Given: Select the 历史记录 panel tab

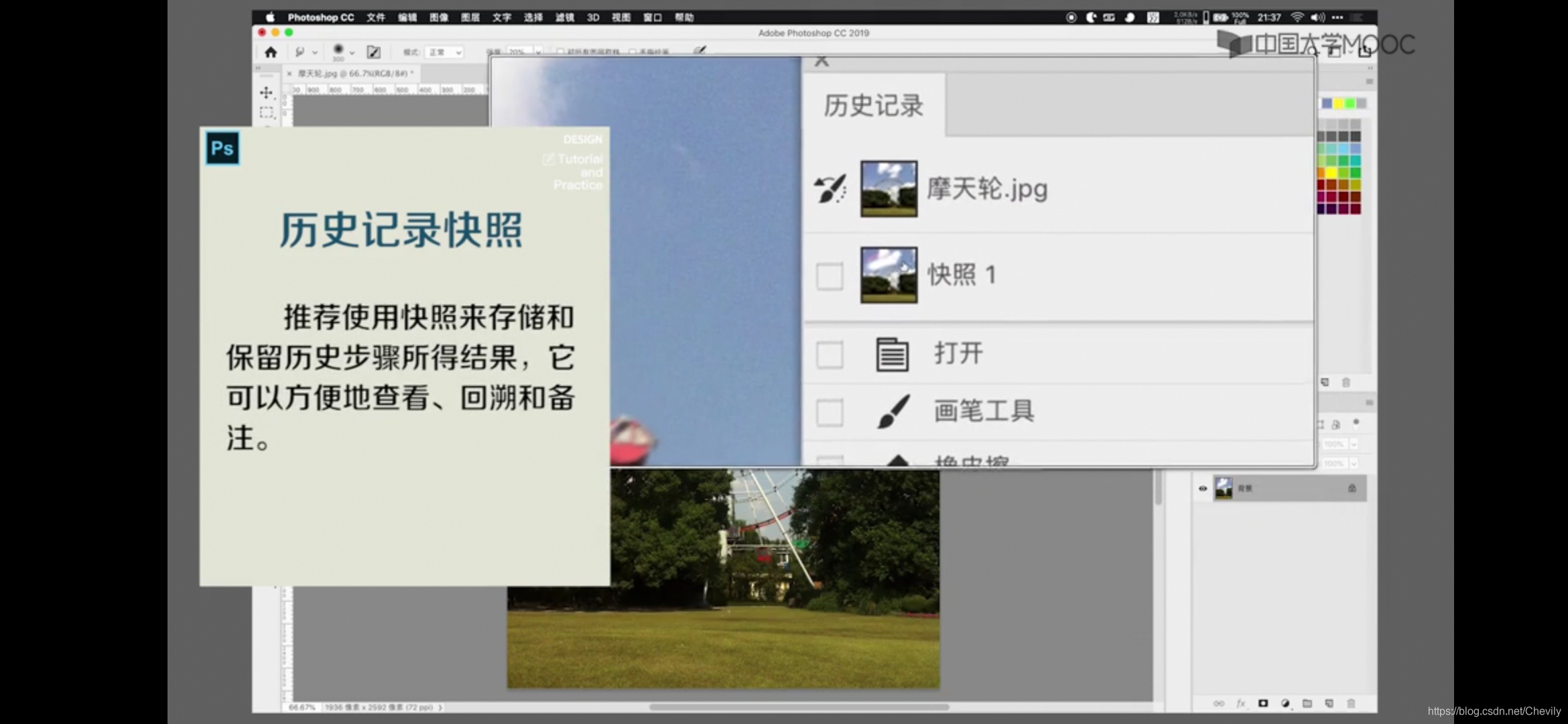Looking at the screenshot, I should tap(873, 105).
